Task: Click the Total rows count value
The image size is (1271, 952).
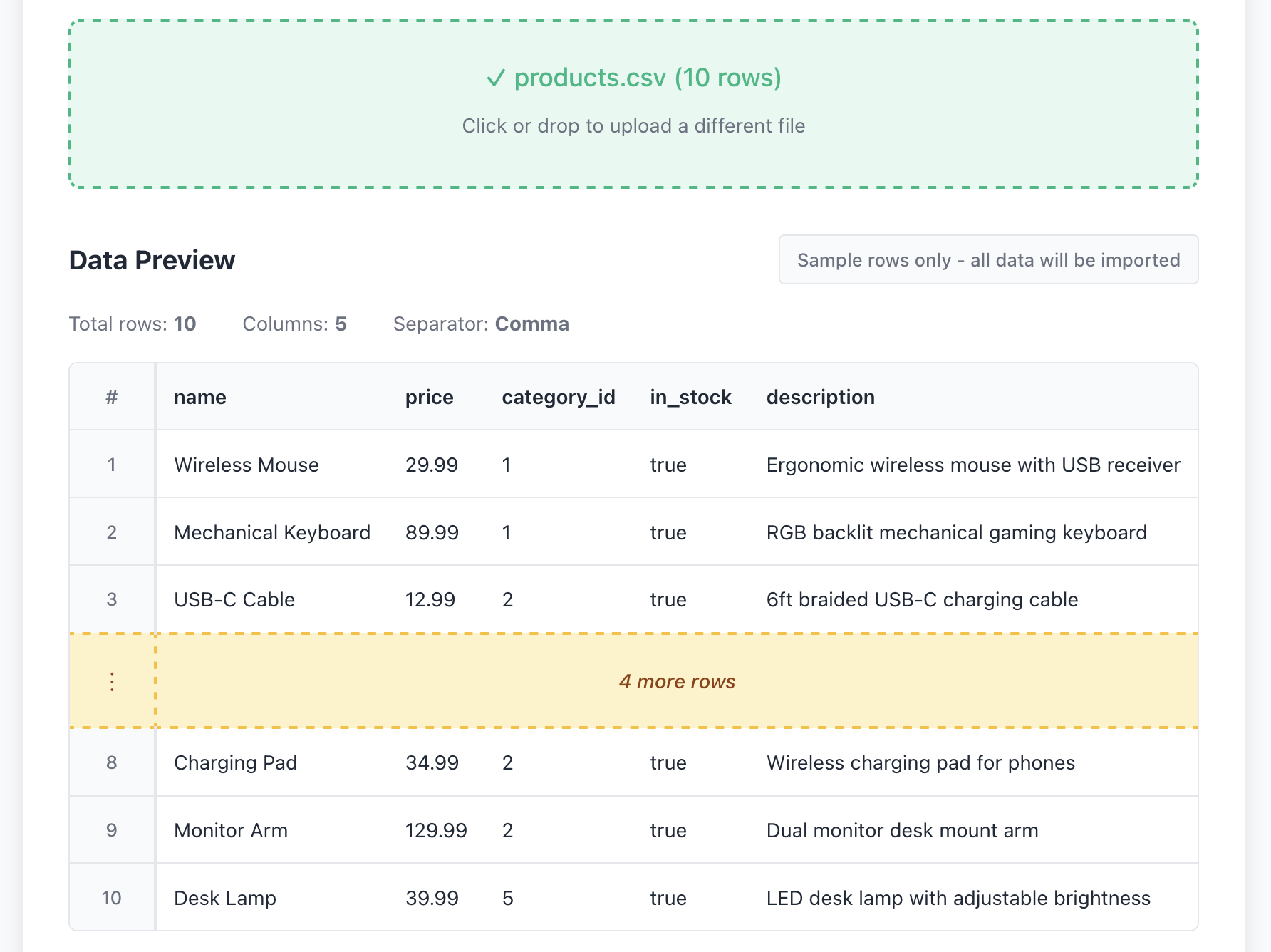Action: click(185, 324)
